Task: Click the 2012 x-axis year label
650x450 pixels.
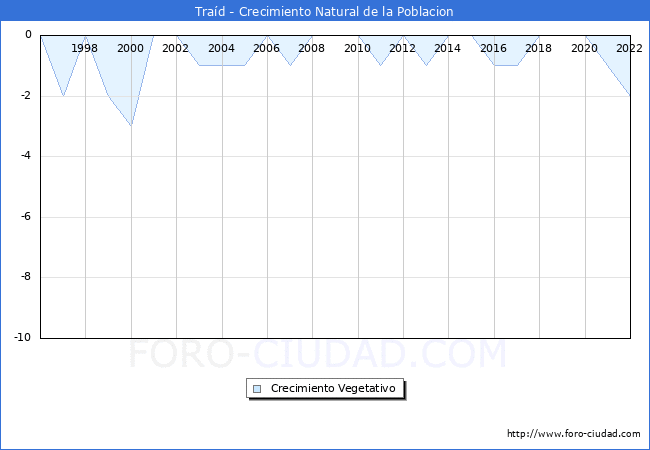Action: [402, 48]
